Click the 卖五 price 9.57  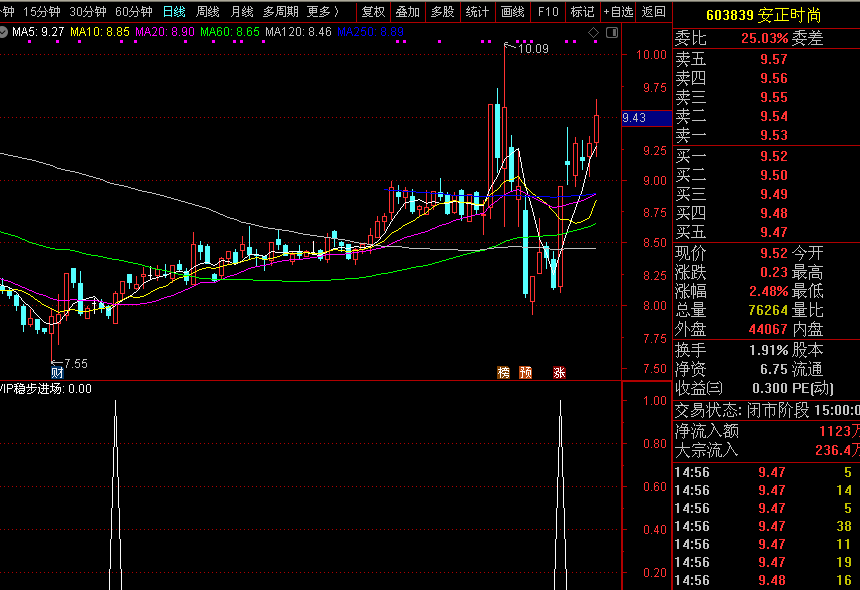point(773,59)
